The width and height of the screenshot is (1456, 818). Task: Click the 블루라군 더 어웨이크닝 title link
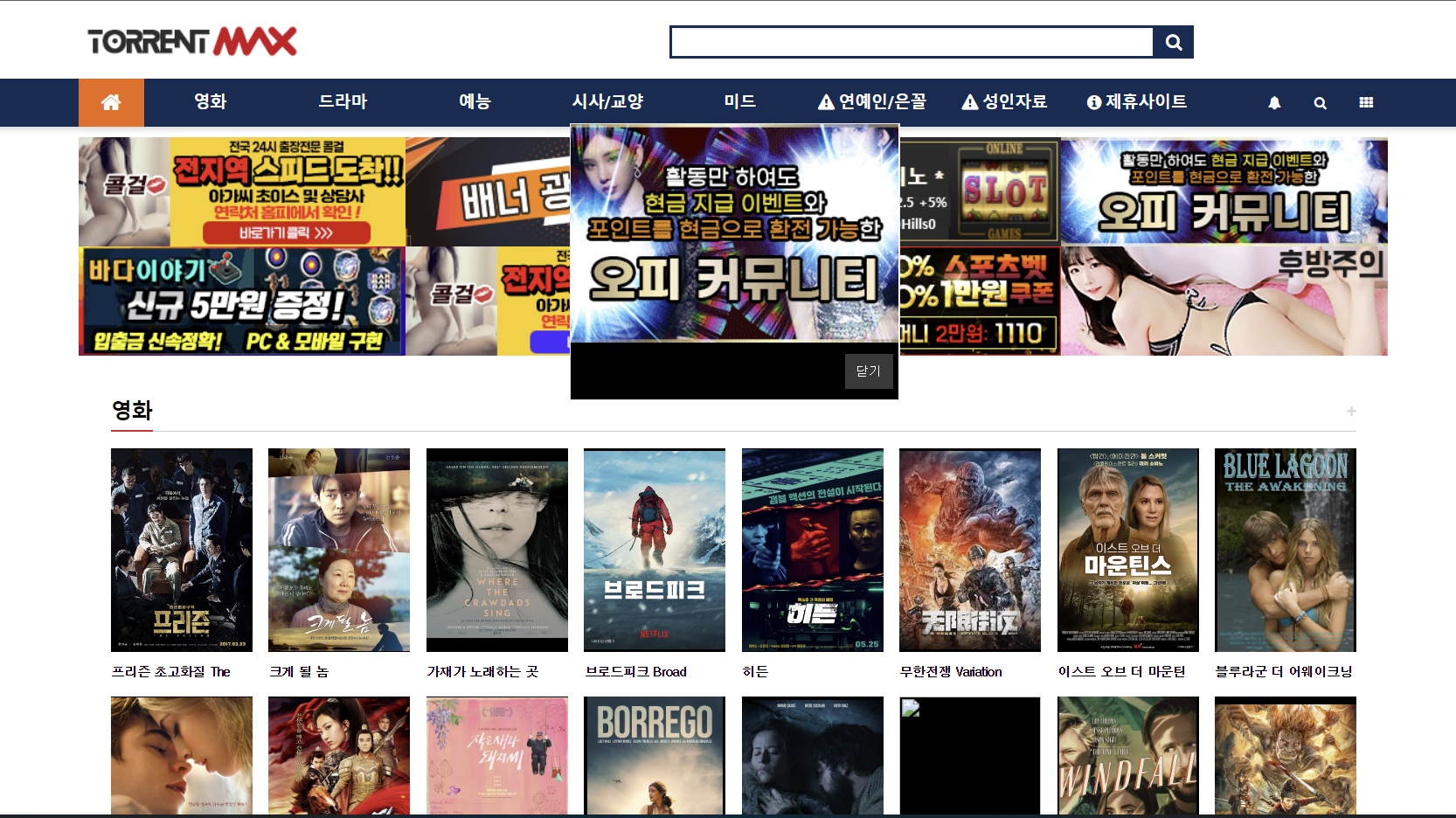click(x=1284, y=671)
